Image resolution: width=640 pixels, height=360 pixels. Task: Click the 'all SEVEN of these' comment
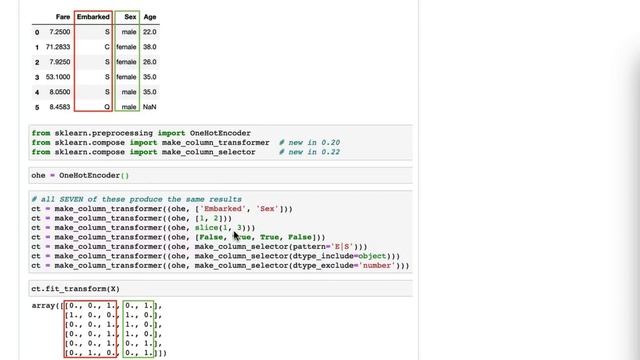tap(136, 199)
